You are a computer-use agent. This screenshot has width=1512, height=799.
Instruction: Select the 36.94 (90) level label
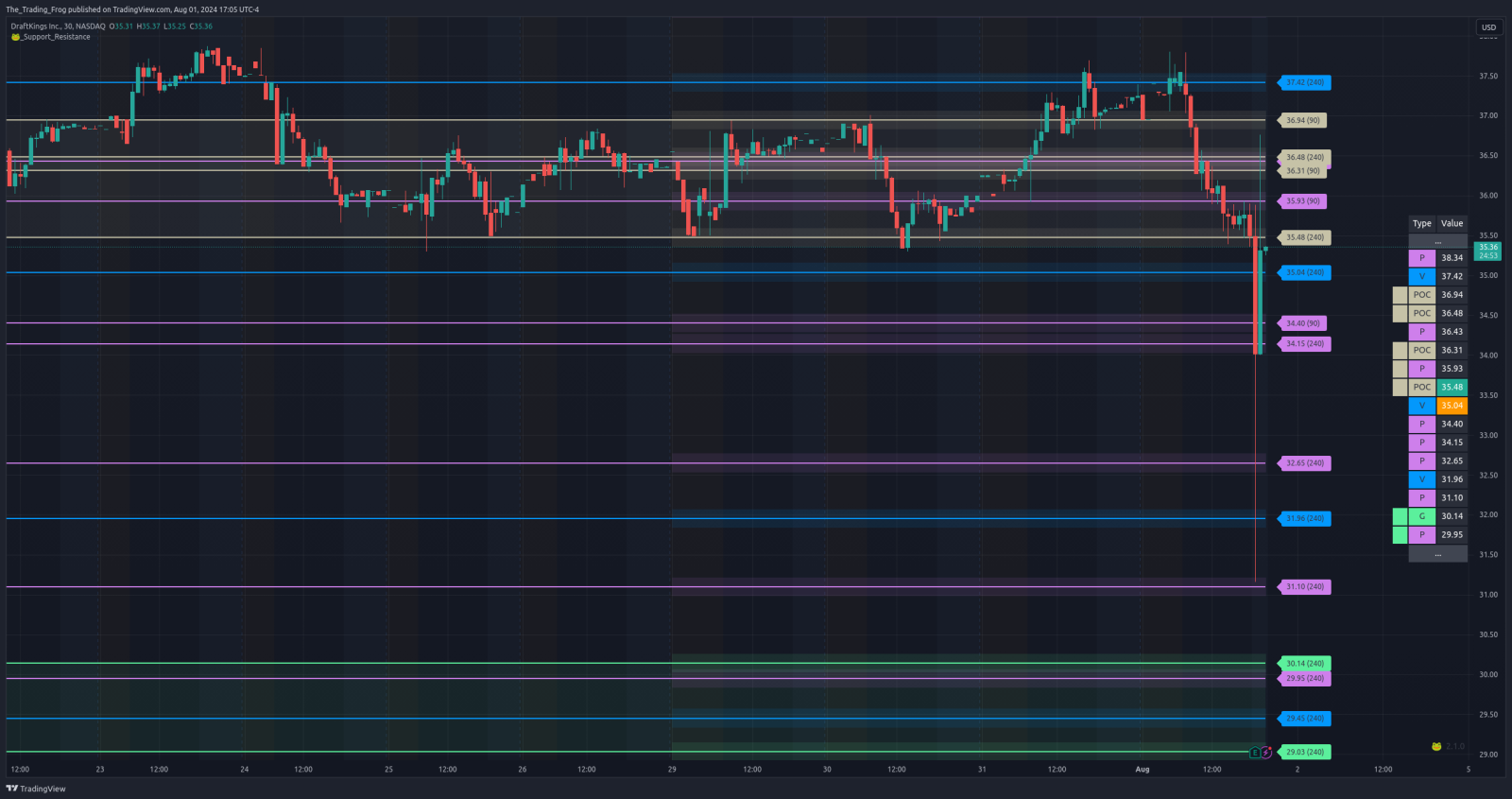1302,120
